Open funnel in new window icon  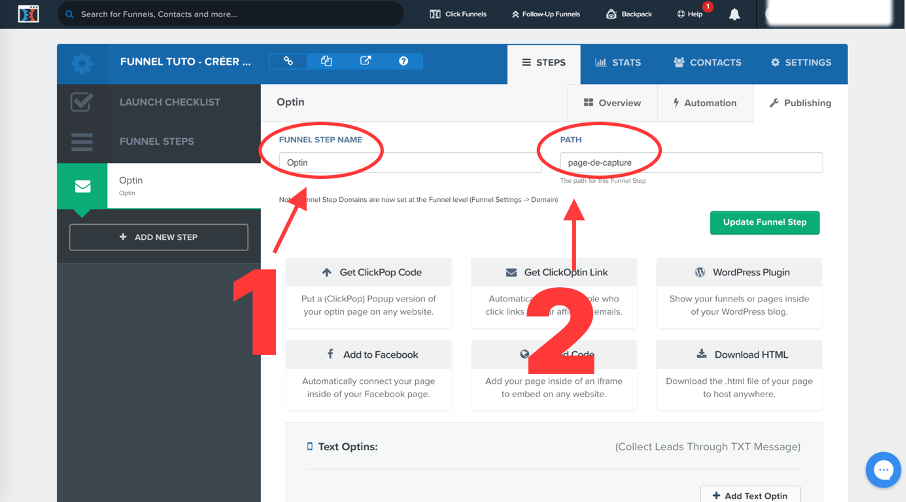(365, 61)
